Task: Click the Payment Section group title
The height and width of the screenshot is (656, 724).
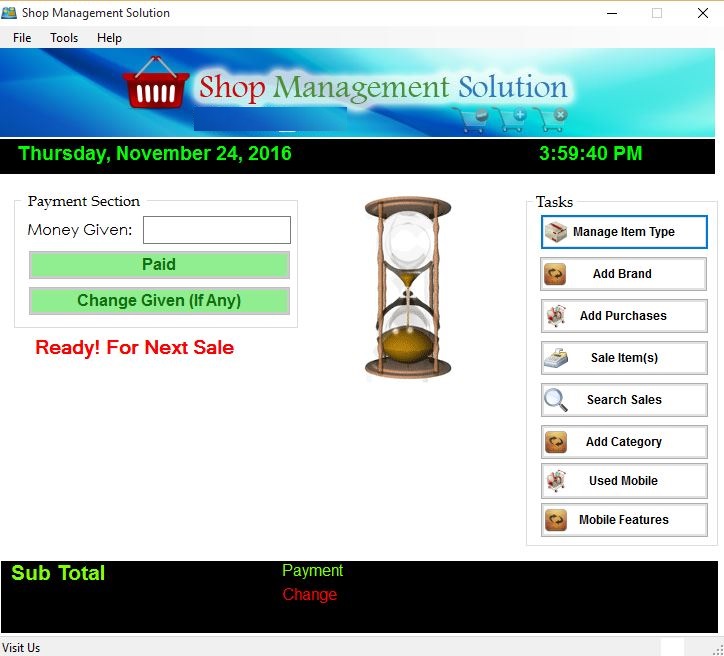Action: (84, 201)
